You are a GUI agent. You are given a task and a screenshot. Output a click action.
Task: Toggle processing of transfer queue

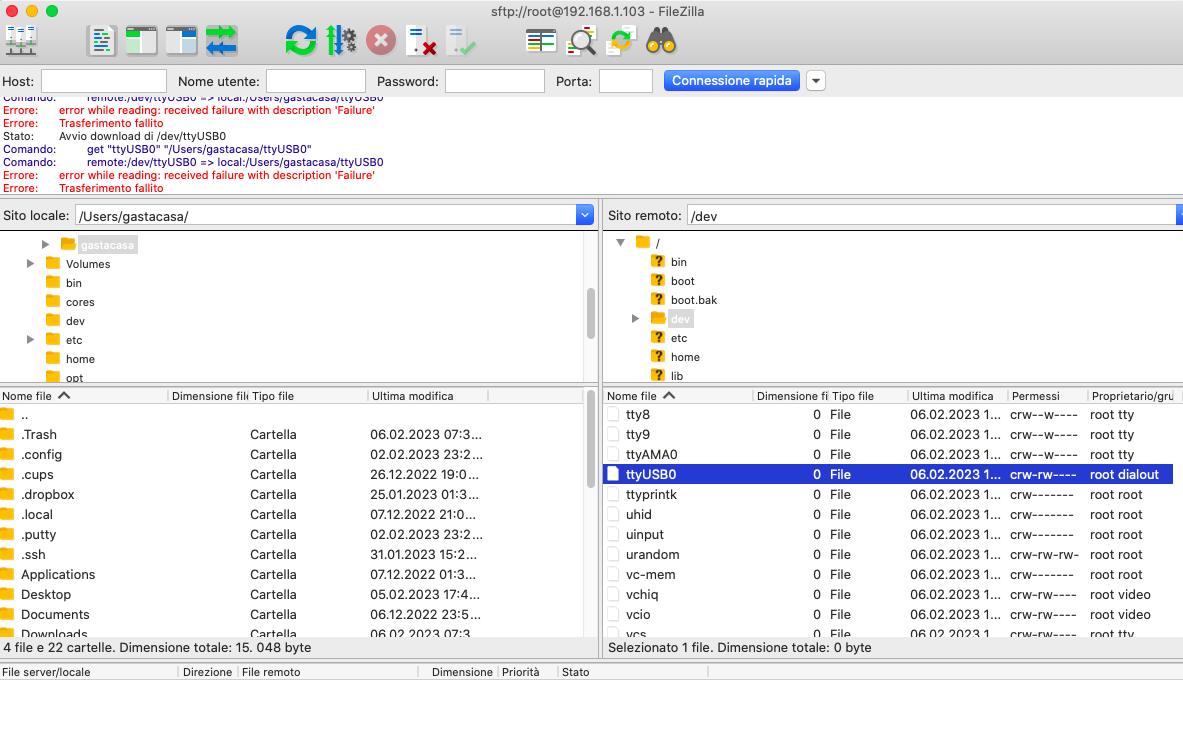341,41
